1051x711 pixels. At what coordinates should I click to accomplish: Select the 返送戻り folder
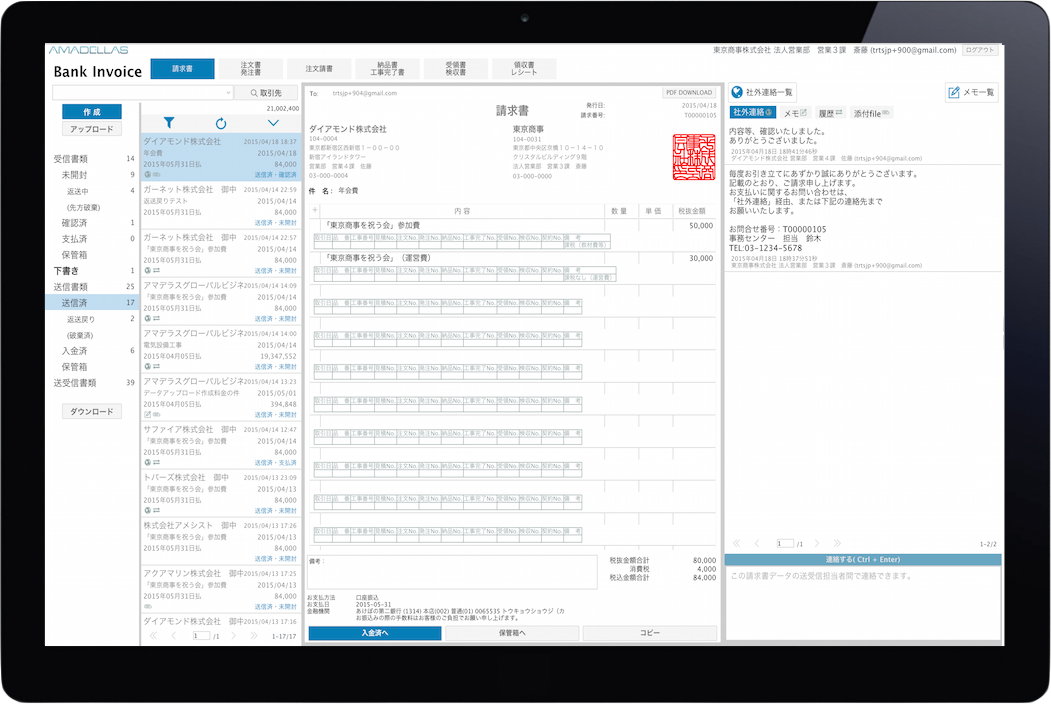(x=94, y=319)
